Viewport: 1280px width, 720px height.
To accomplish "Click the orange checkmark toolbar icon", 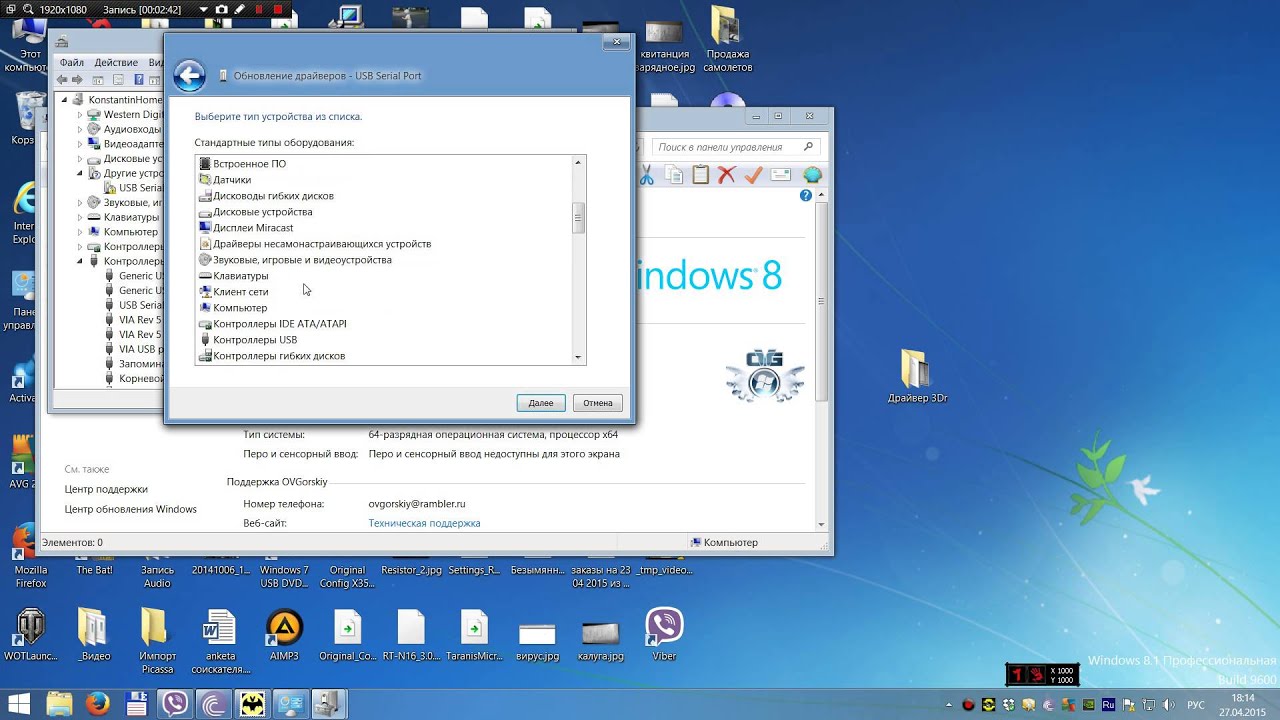I will pyautogui.click(x=753, y=175).
